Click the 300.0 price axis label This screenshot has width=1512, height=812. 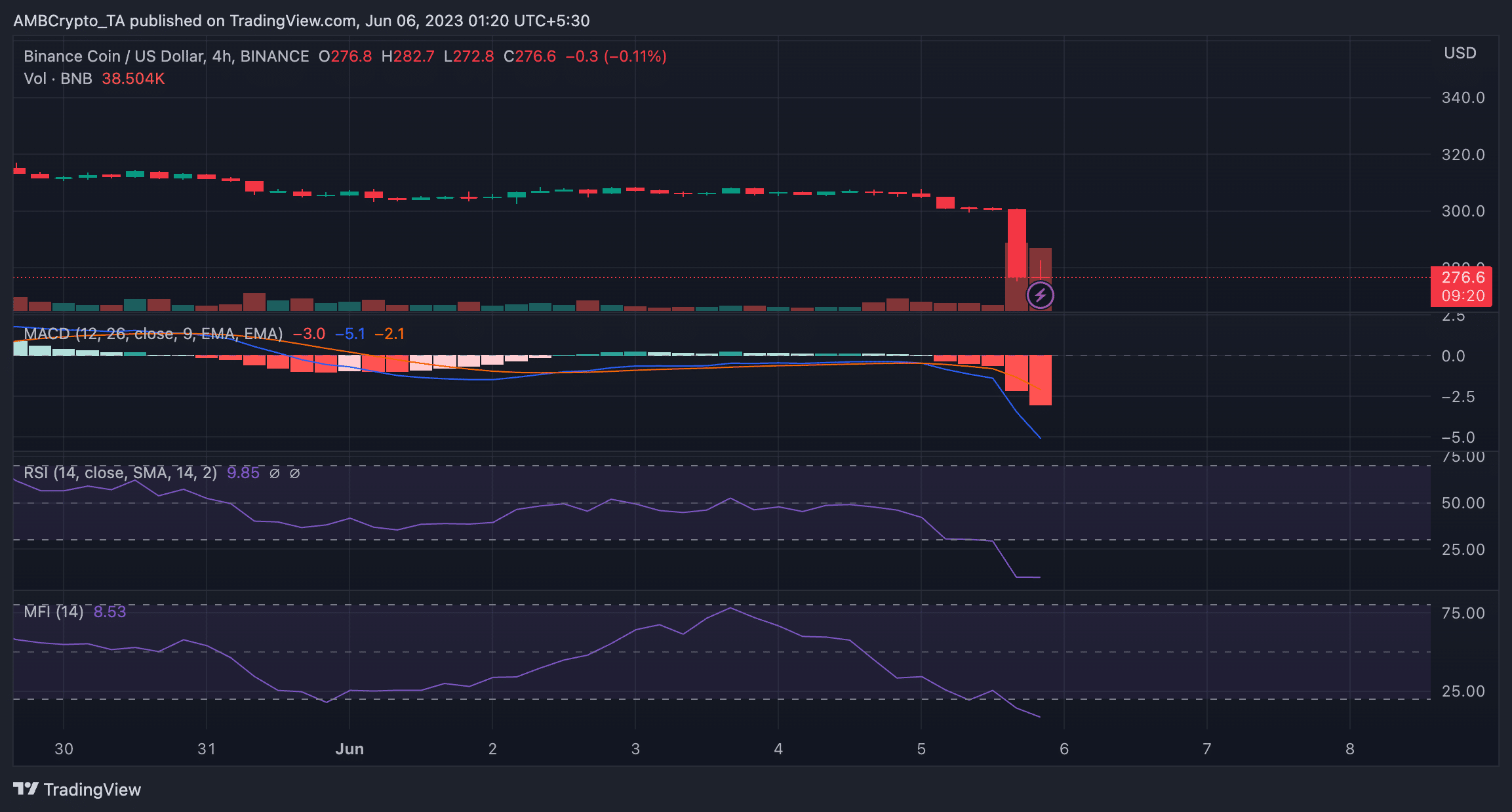point(1463,211)
